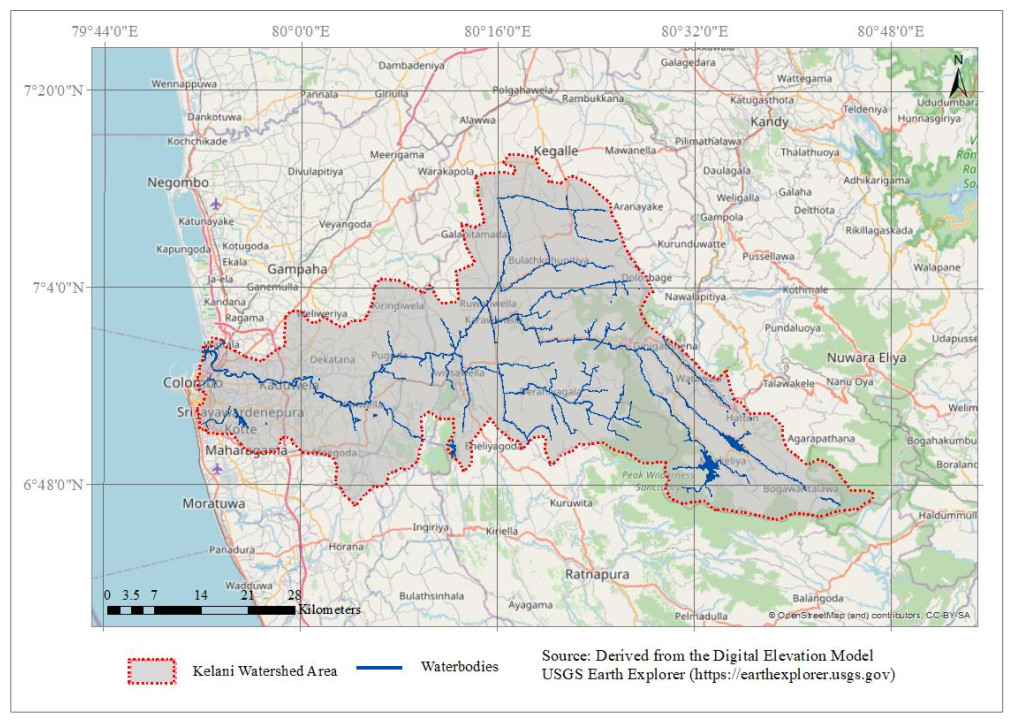Viewport: 1014px width, 722px height.
Task: Click the Ratnapura town label
Action: 597,575
